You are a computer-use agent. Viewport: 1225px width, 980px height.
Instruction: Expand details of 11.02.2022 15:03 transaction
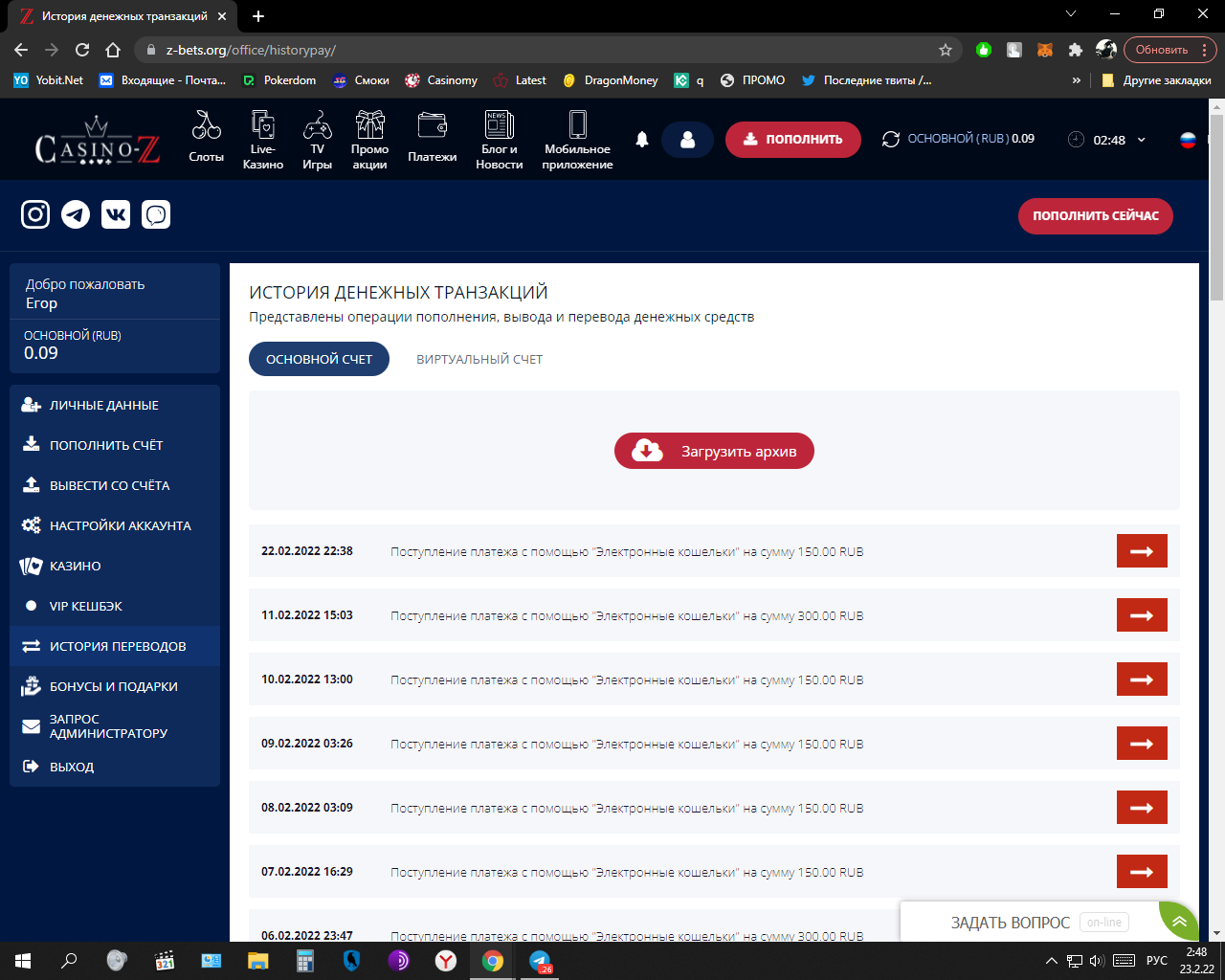pos(1142,615)
